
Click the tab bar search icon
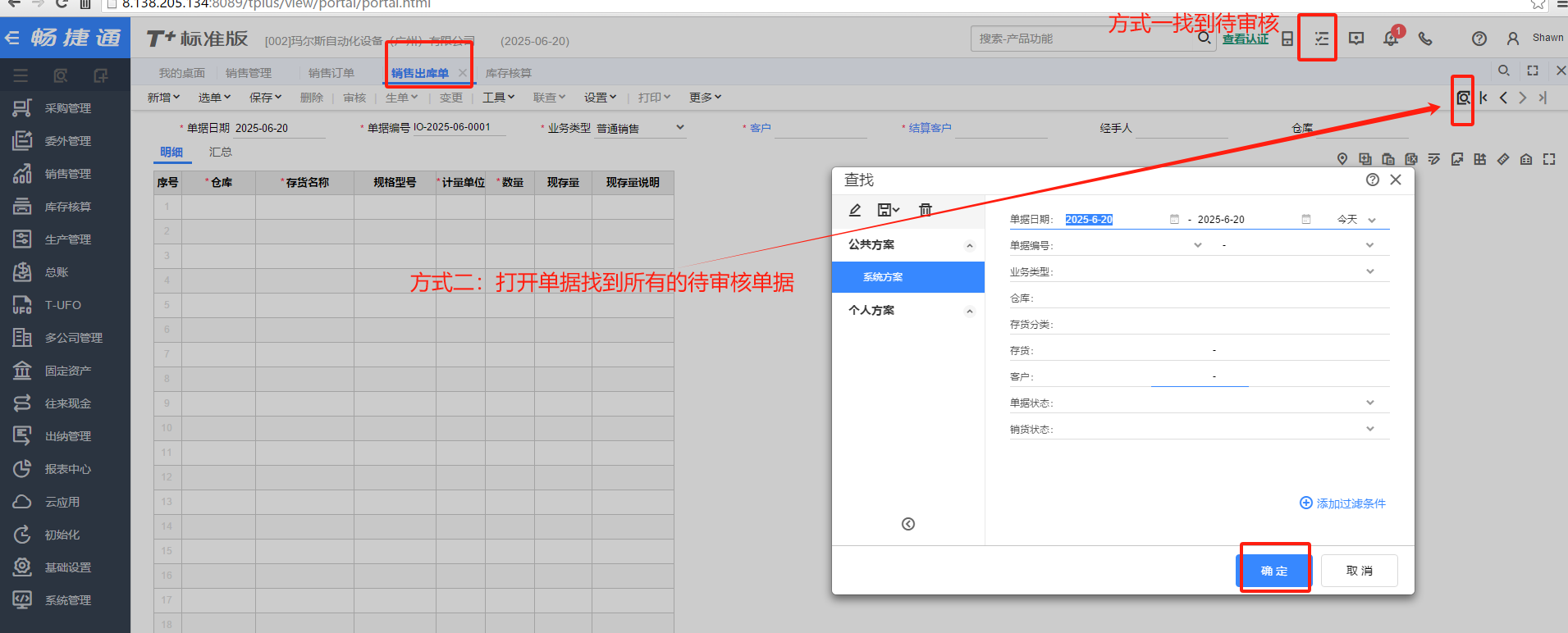[x=1504, y=71]
